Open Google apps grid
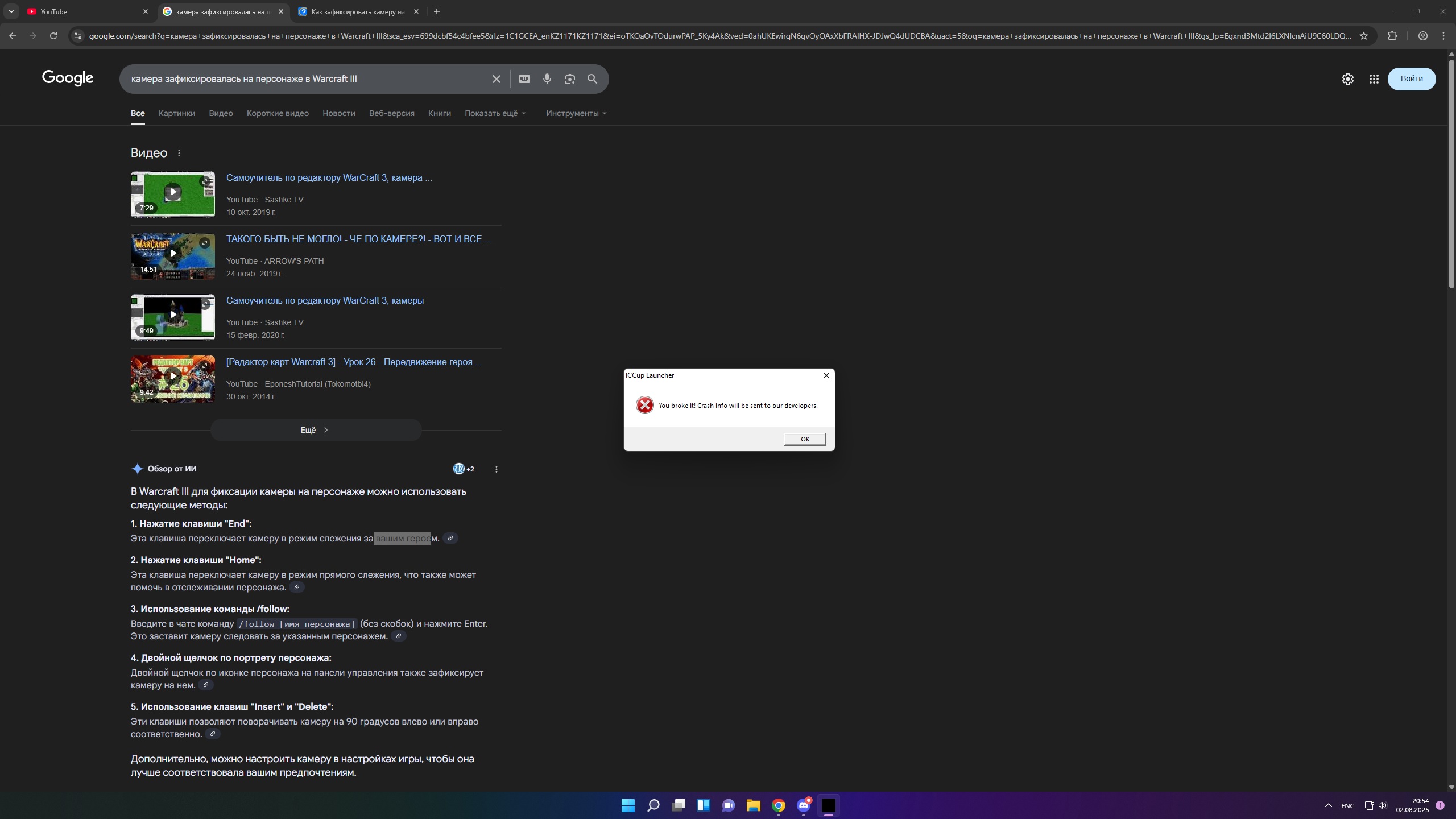1456x819 pixels. pos(1374,79)
